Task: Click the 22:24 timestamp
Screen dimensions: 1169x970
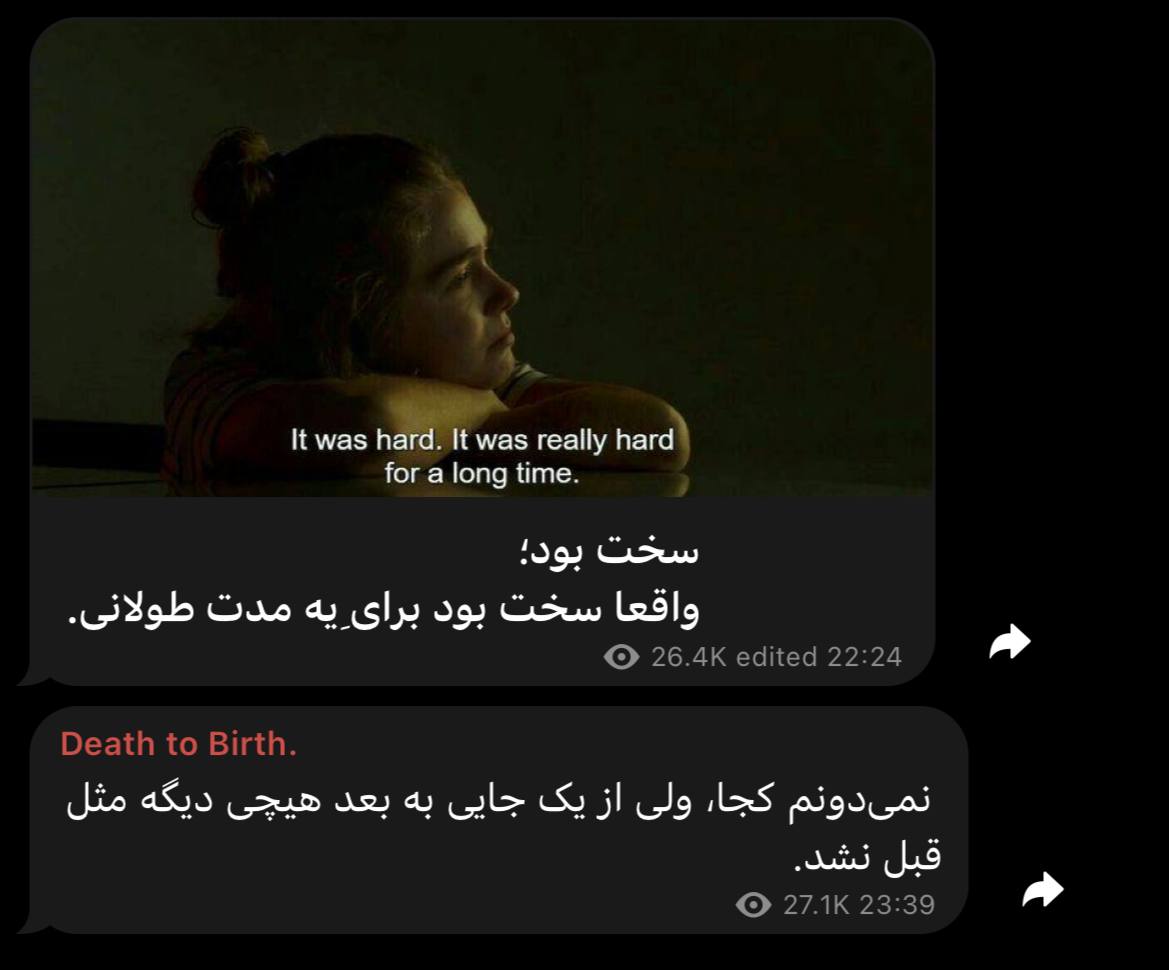Action: 864,657
